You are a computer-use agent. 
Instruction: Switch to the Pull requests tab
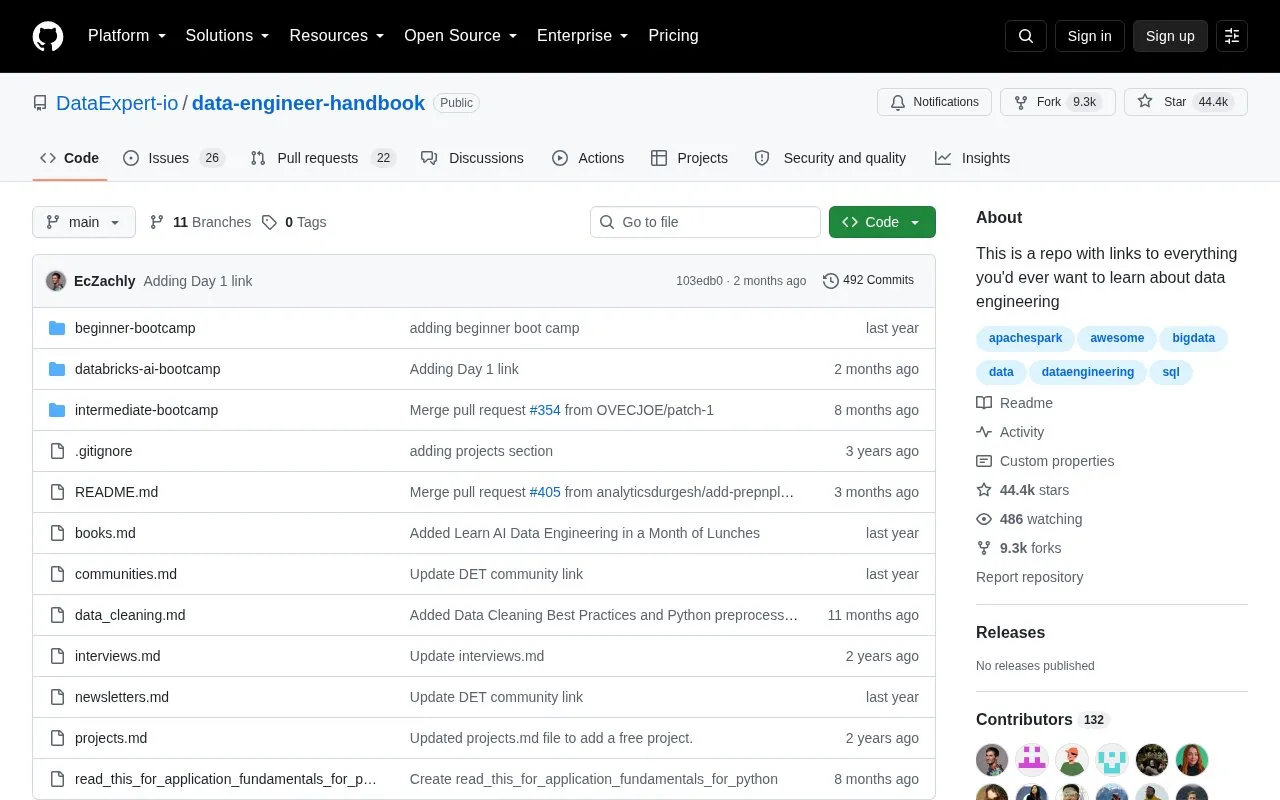[323, 158]
